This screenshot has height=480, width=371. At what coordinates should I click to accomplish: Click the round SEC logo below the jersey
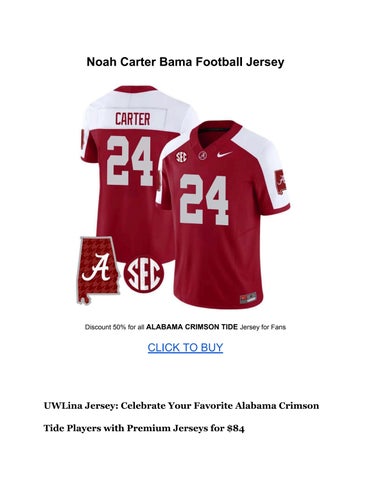144,275
